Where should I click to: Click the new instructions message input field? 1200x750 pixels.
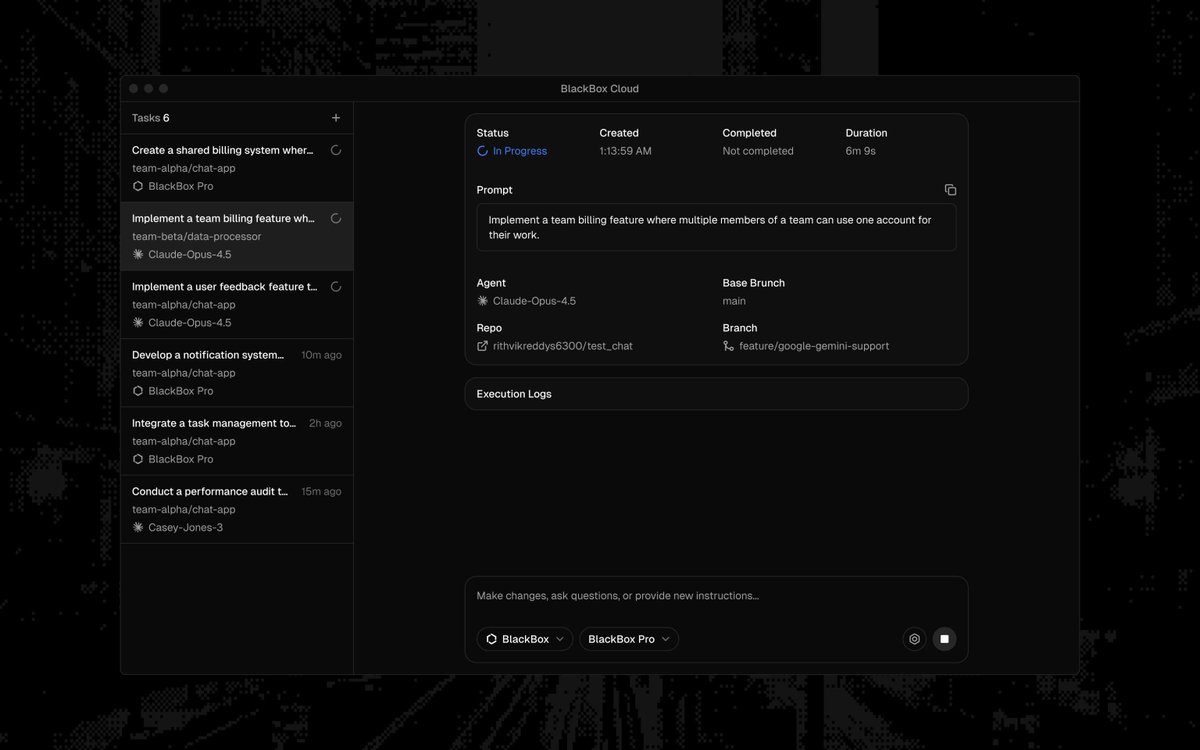coord(716,596)
